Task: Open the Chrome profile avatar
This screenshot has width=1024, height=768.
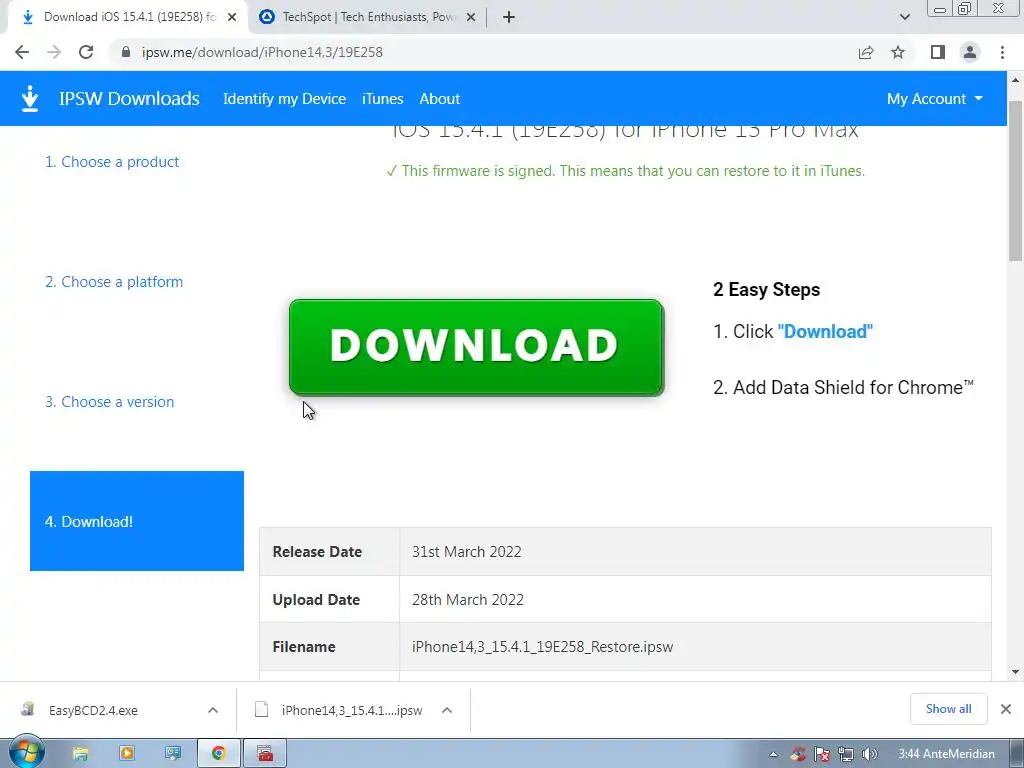Action: click(970, 52)
